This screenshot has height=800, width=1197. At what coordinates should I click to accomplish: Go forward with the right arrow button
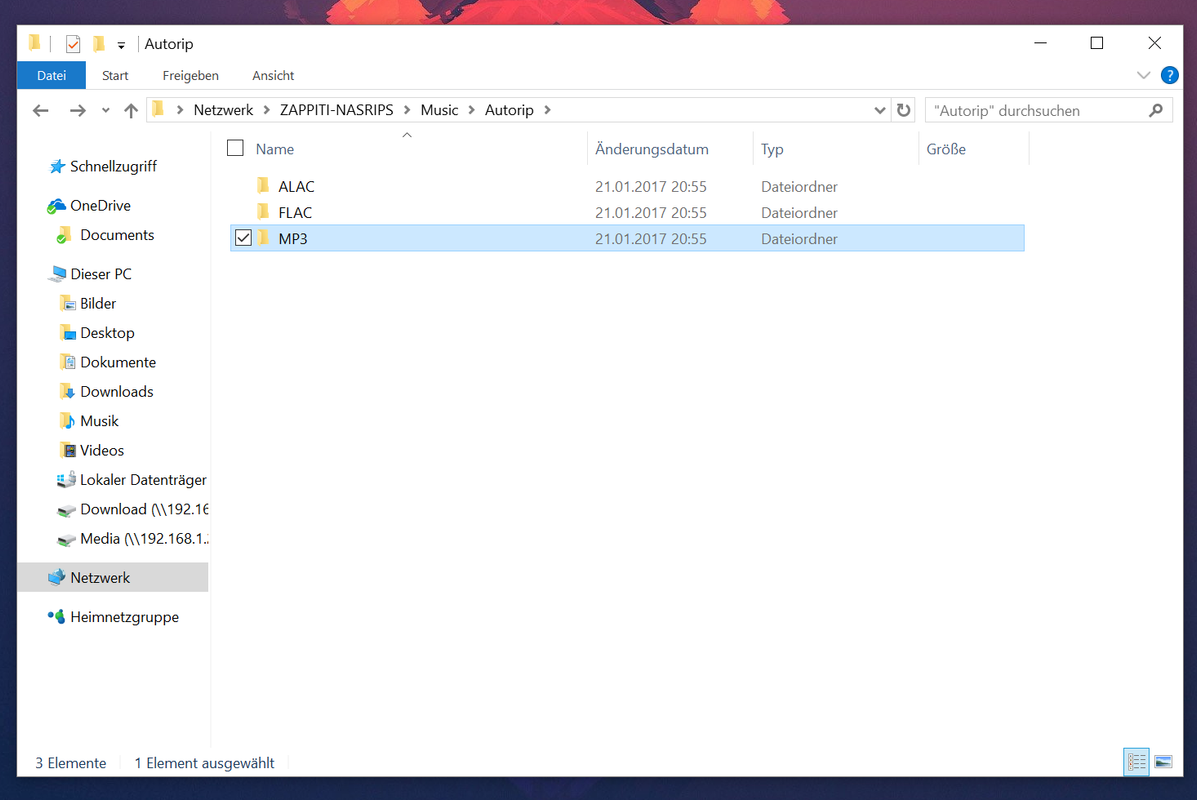tap(77, 111)
